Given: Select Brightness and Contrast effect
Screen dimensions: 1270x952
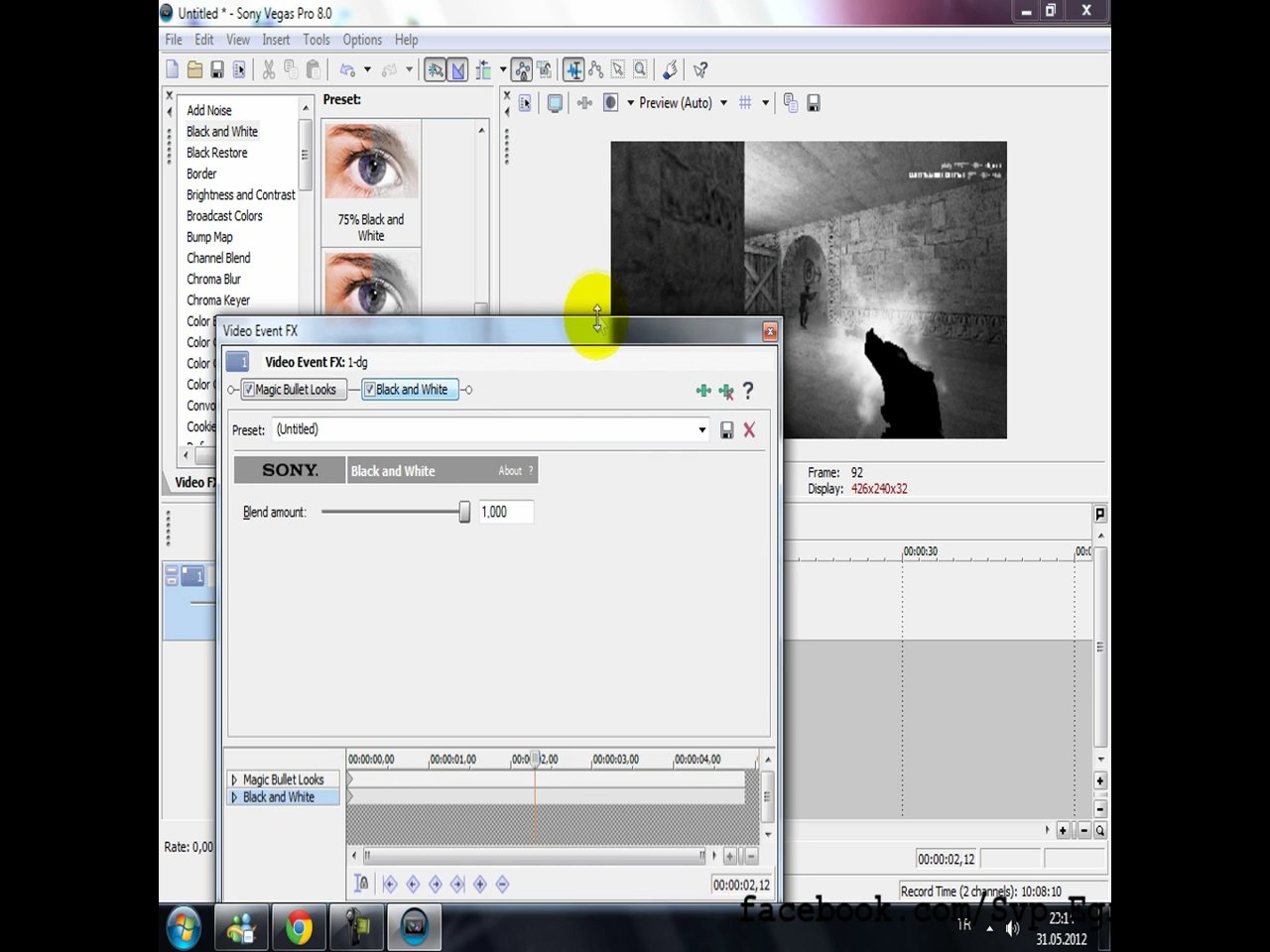Looking at the screenshot, I should point(241,195).
